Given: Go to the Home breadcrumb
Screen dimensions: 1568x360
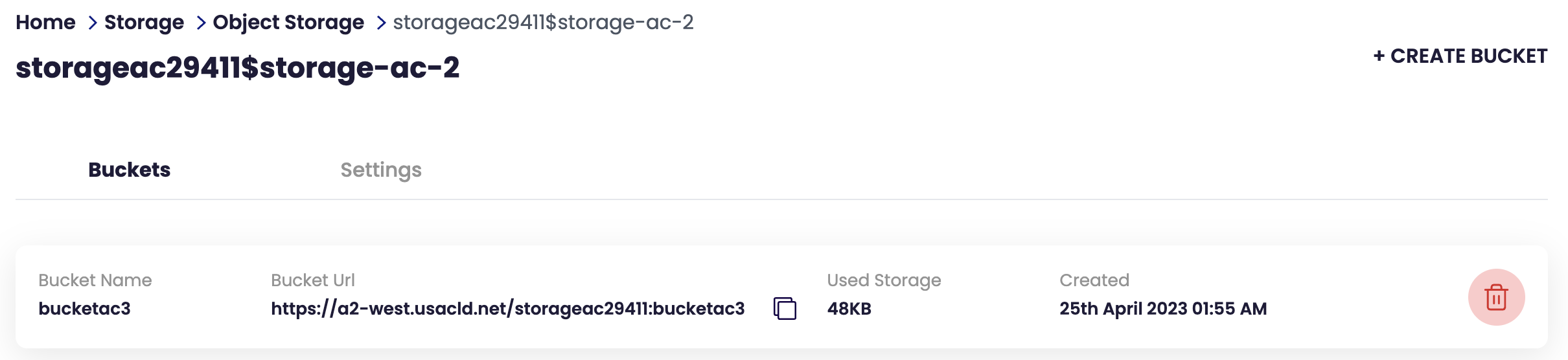Looking at the screenshot, I should tap(45, 23).
